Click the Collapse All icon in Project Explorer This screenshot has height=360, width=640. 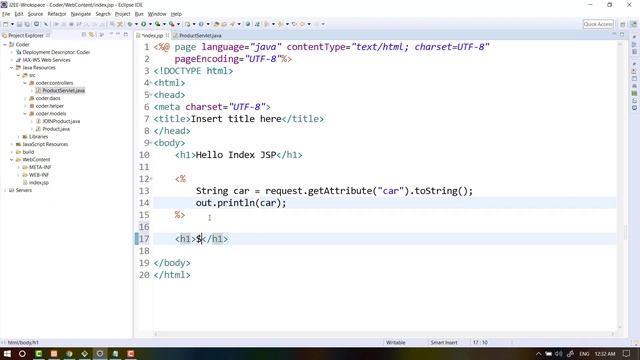click(84, 35)
